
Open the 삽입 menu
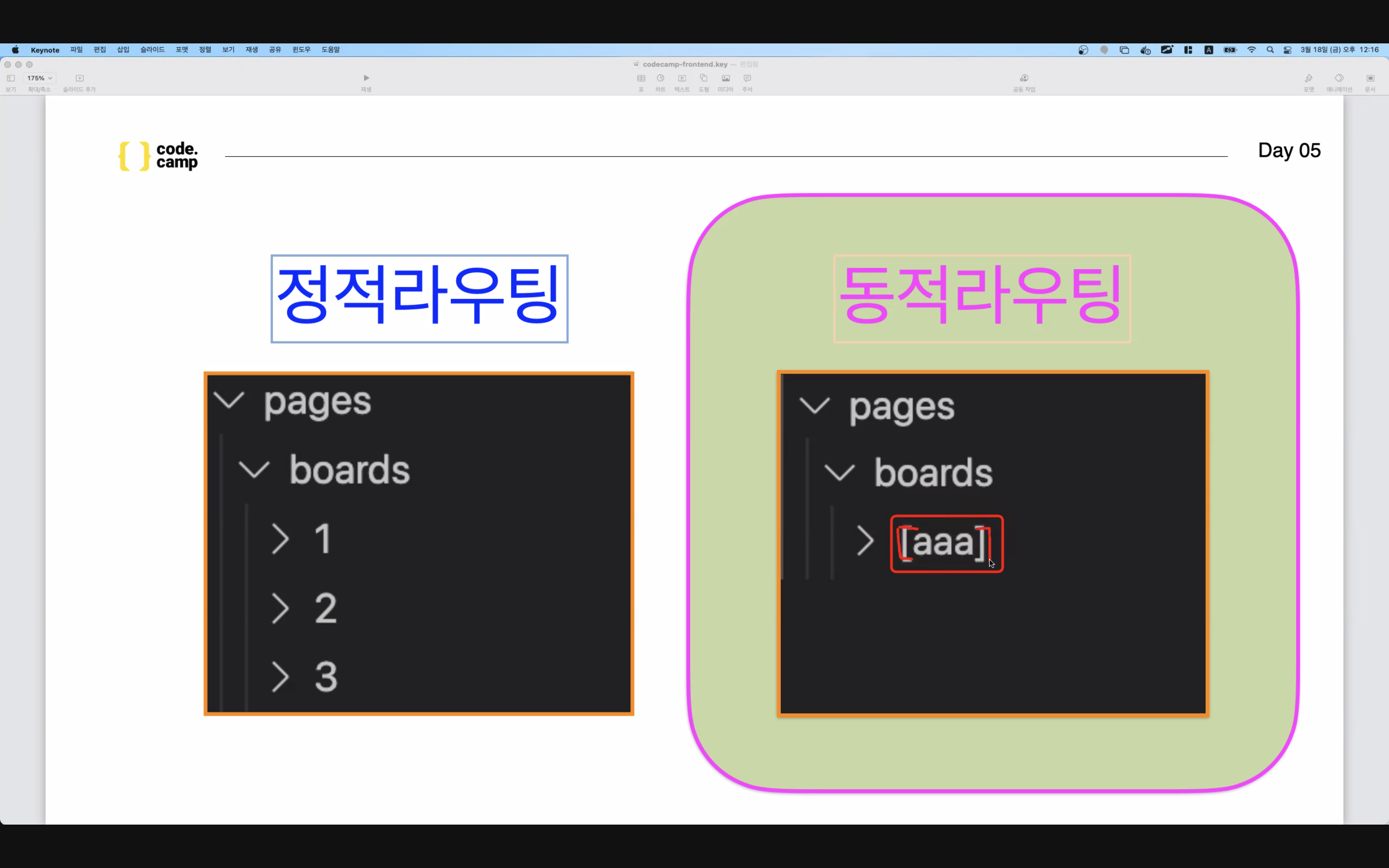click(x=123, y=50)
